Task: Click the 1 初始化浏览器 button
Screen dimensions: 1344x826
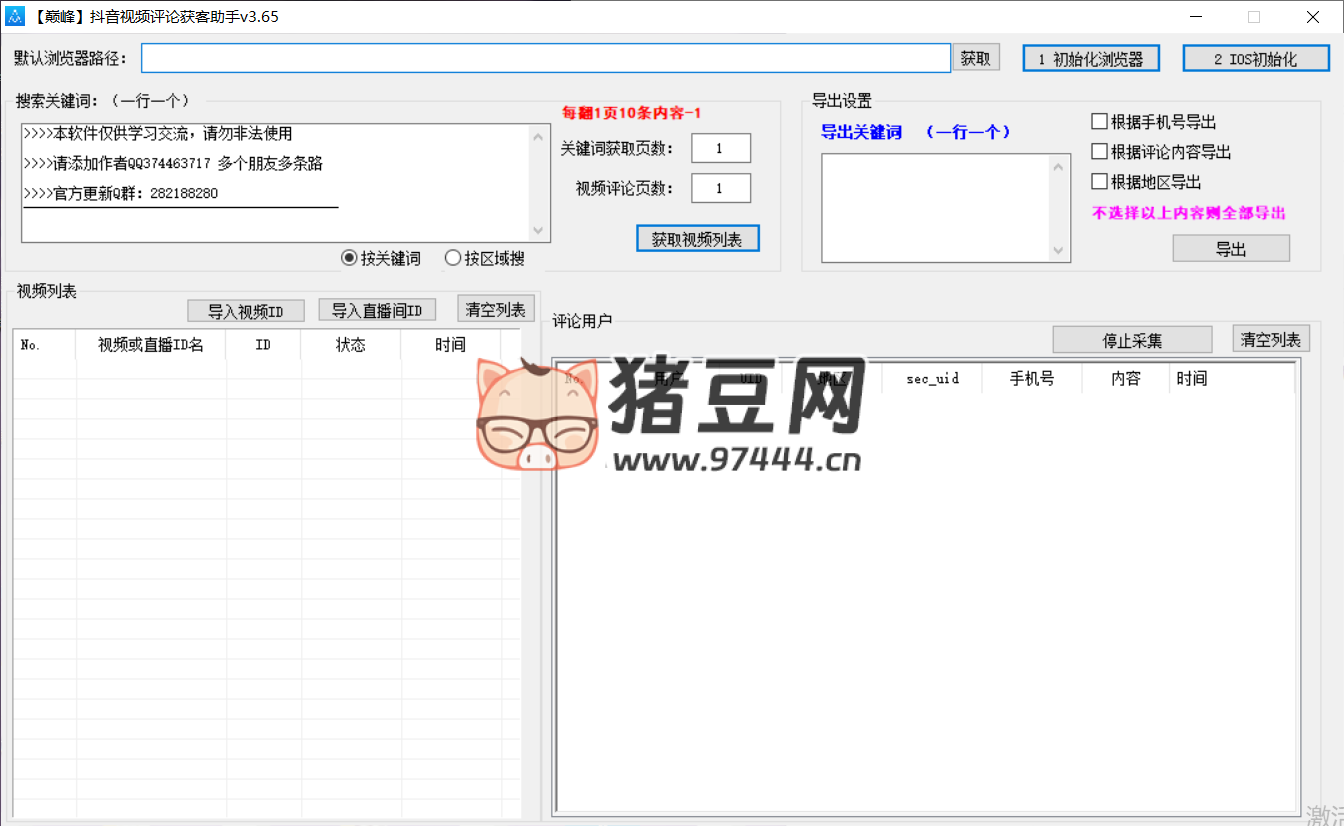Action: point(1090,59)
